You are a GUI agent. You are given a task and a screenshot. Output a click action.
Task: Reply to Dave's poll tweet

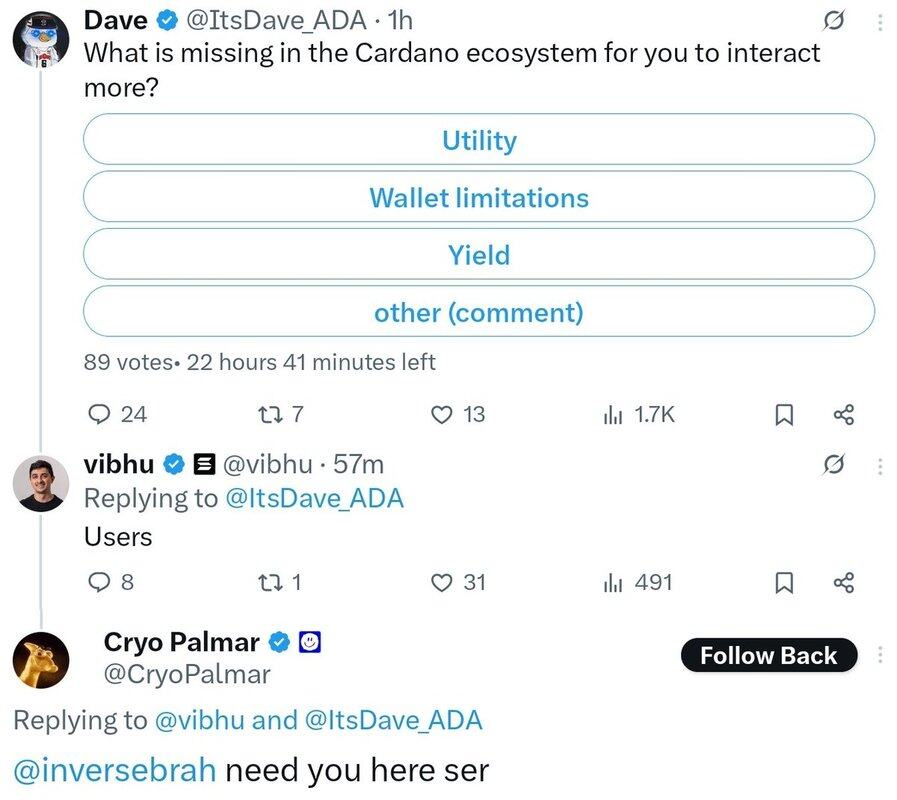tap(100, 414)
